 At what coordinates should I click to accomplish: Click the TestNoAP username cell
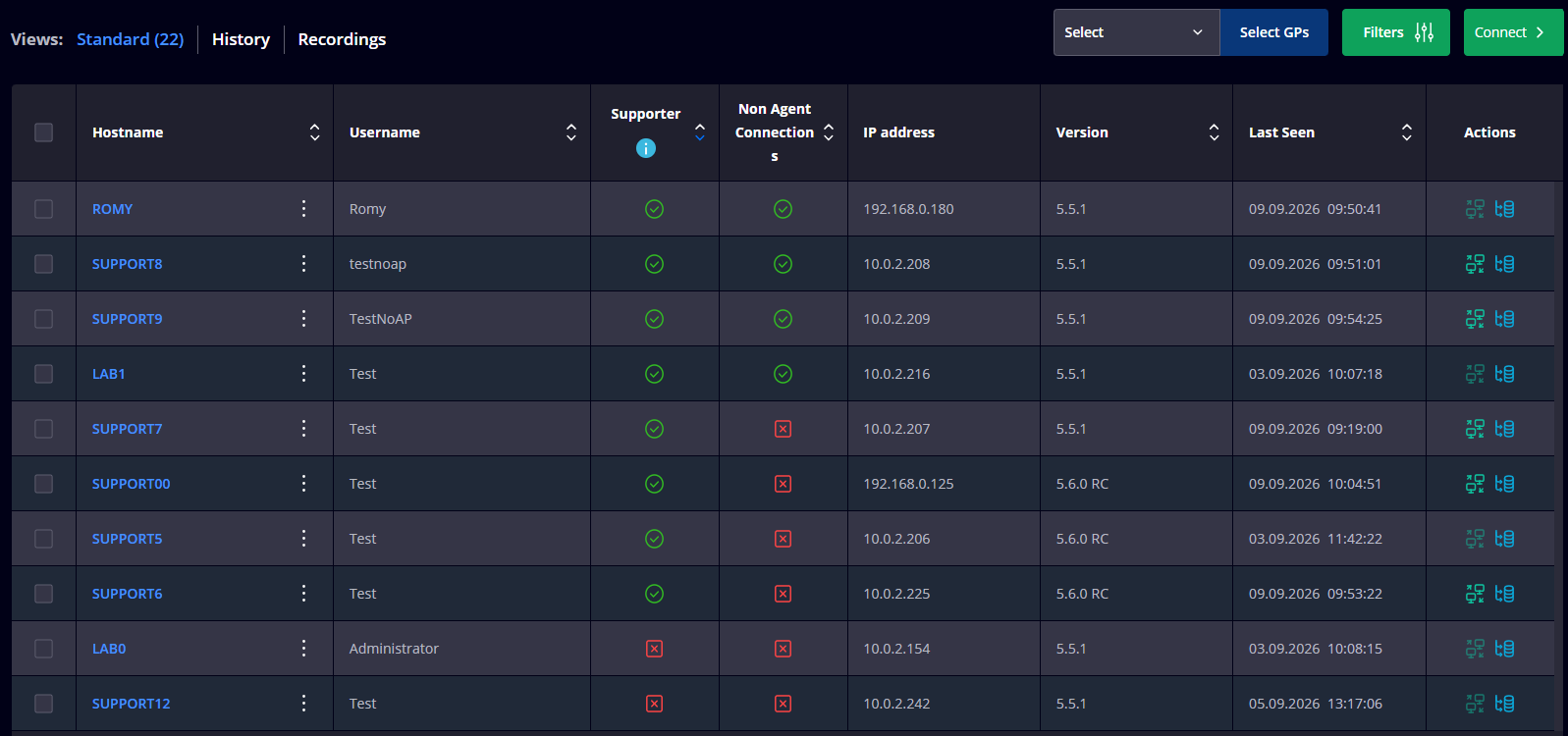coord(381,319)
